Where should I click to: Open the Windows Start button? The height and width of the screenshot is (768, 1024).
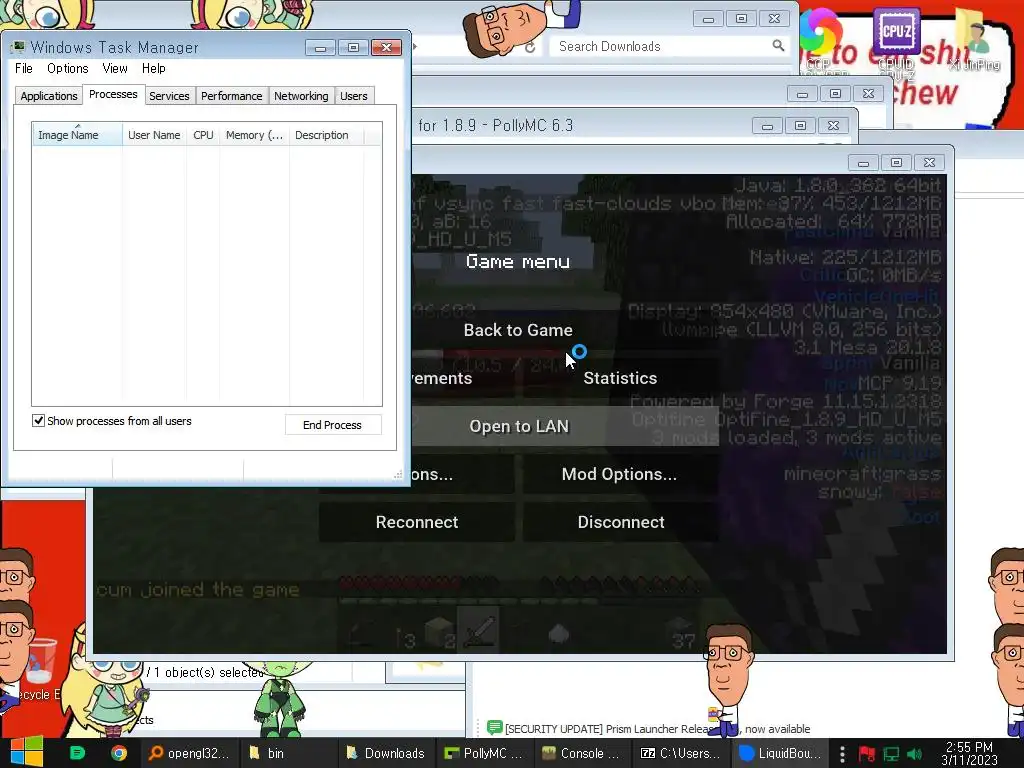26,752
